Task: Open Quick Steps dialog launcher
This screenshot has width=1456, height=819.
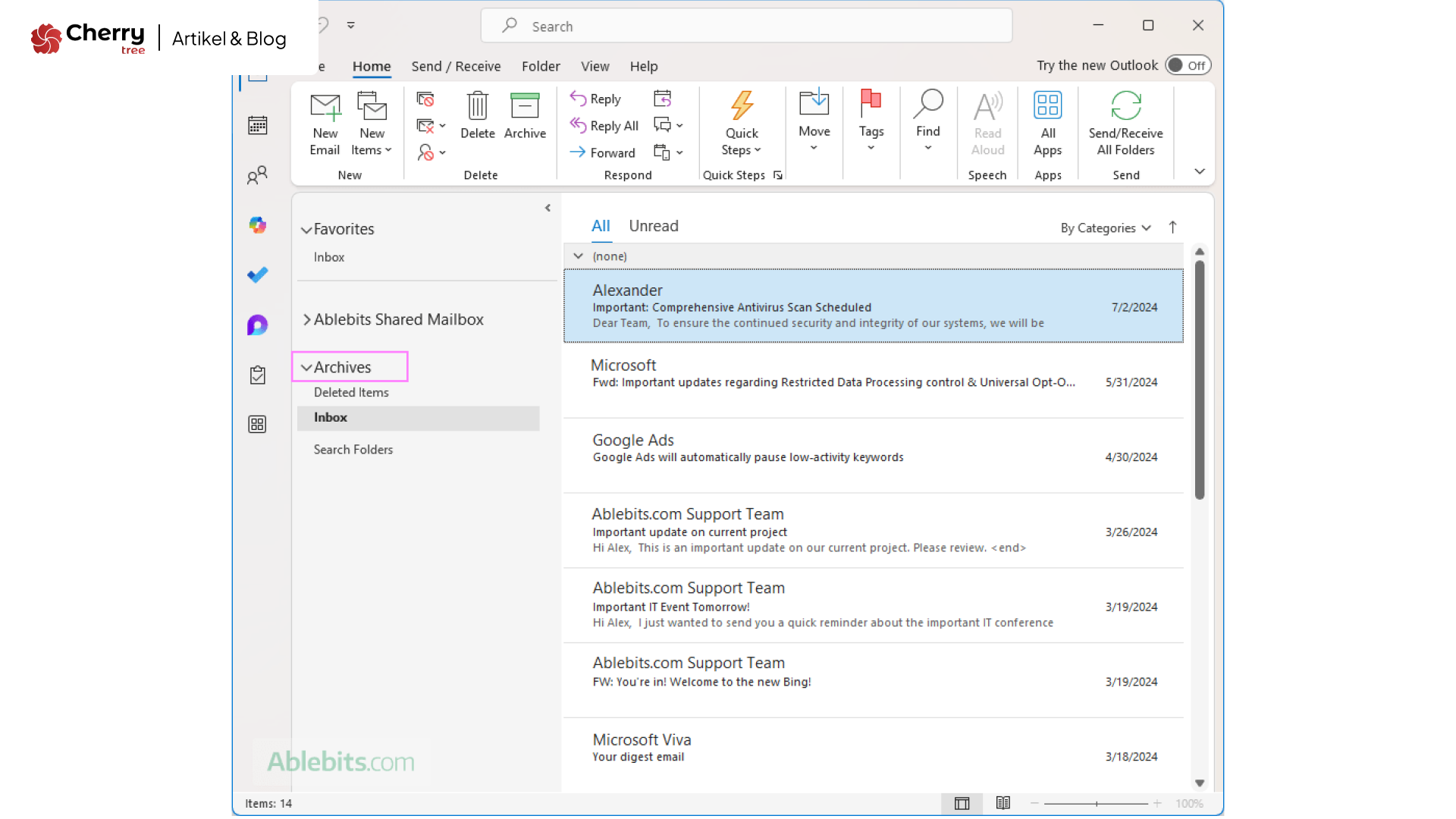Action: click(x=777, y=175)
